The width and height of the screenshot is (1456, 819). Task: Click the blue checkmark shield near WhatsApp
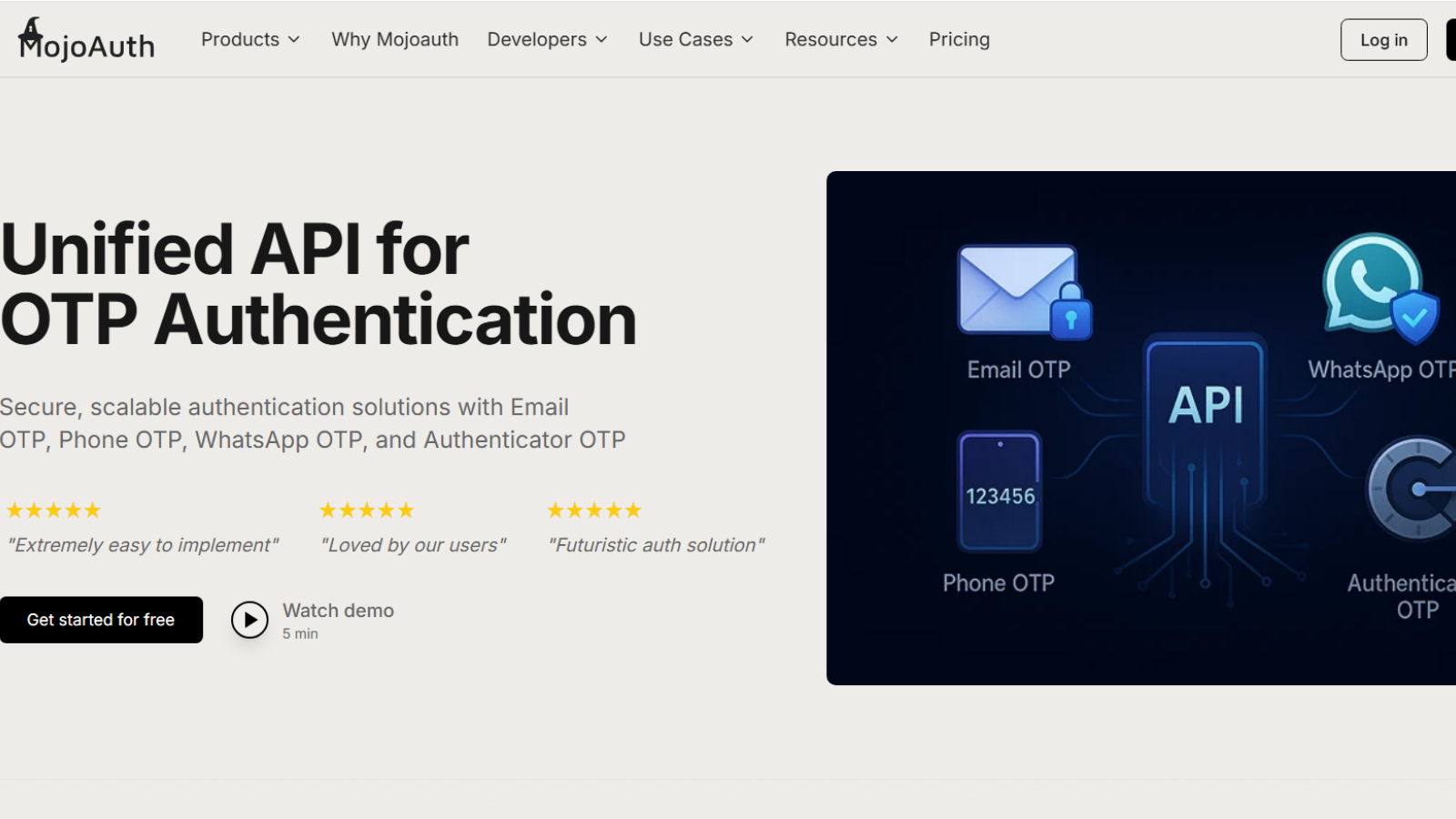point(1413,318)
